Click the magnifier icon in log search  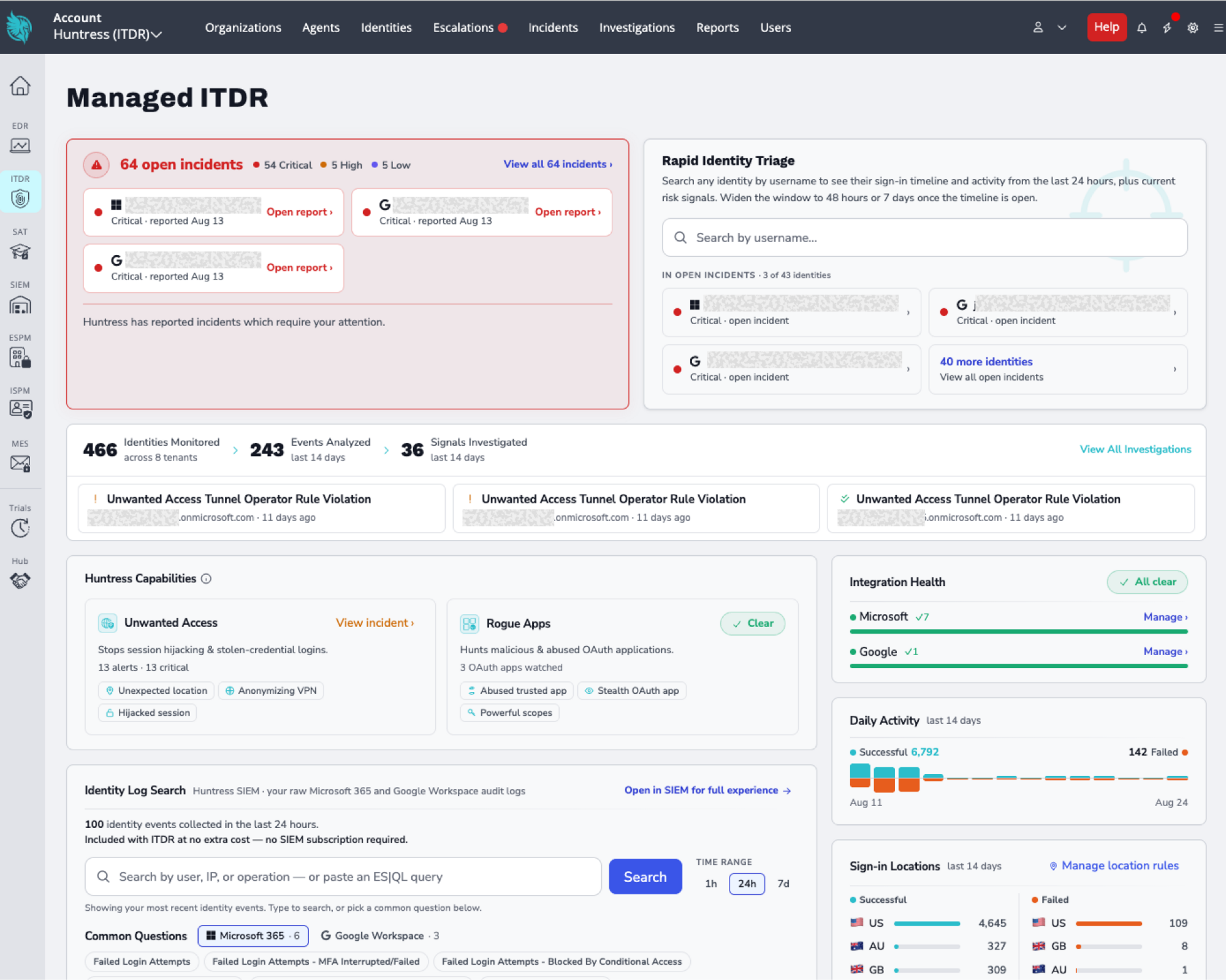(x=104, y=877)
